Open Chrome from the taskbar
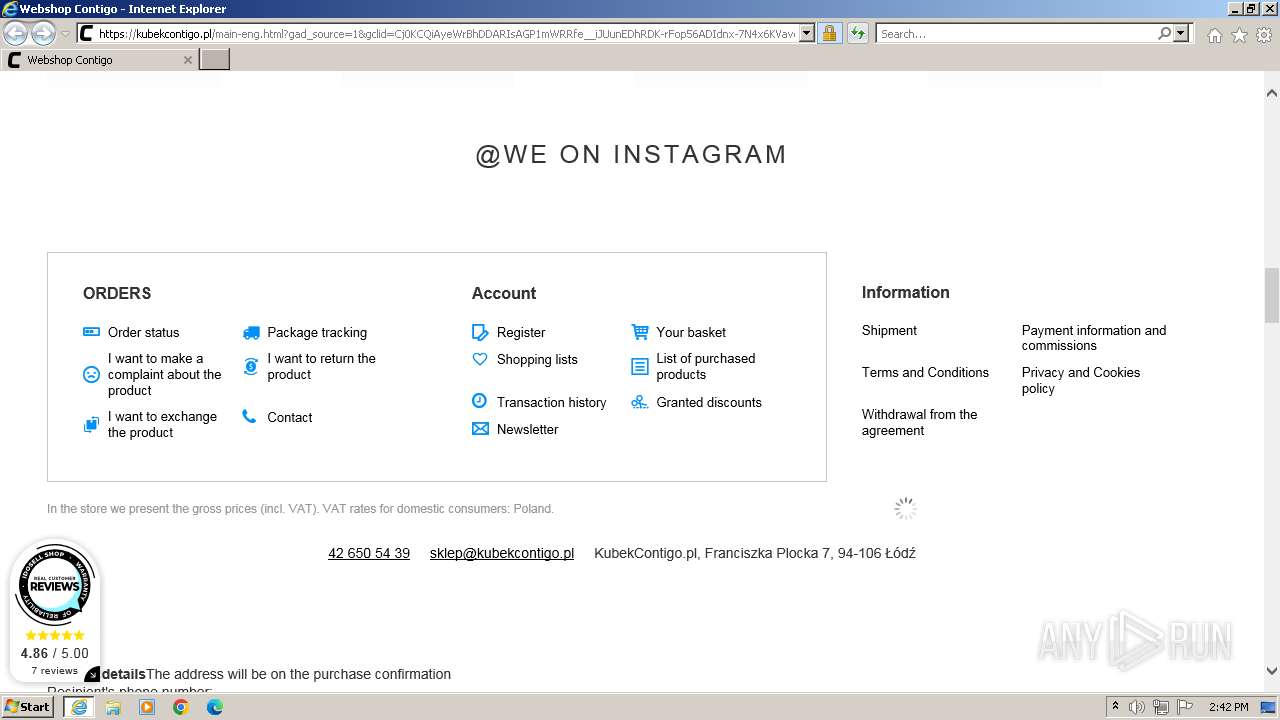The height and width of the screenshot is (720, 1280). (x=181, y=707)
